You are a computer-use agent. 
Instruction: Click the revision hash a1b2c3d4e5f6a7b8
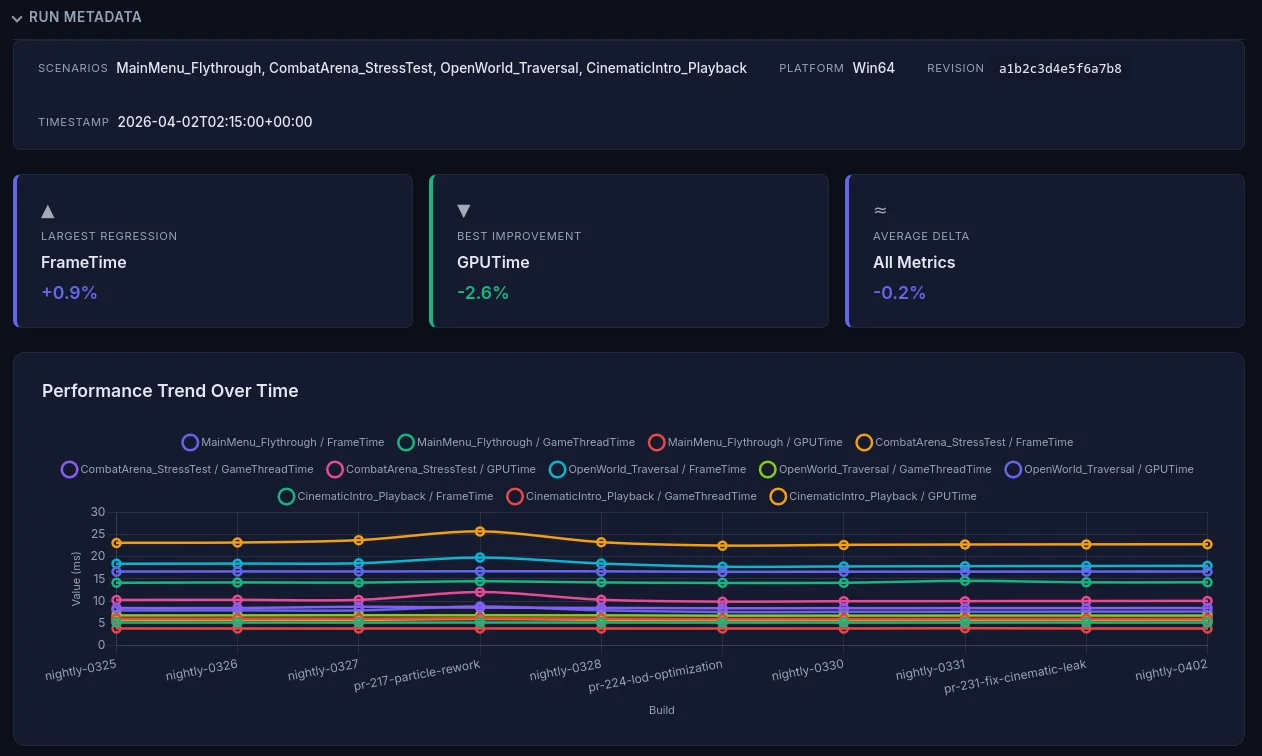click(1060, 68)
